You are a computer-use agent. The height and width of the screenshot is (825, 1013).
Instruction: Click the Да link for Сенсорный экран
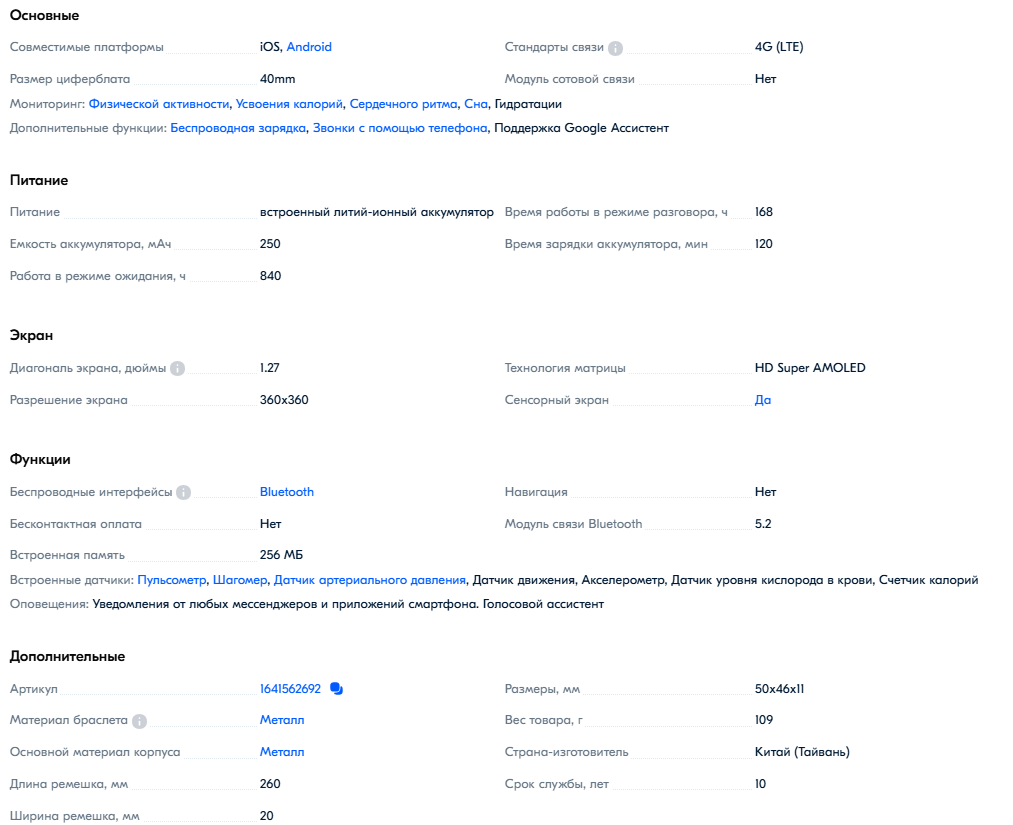[x=763, y=400]
